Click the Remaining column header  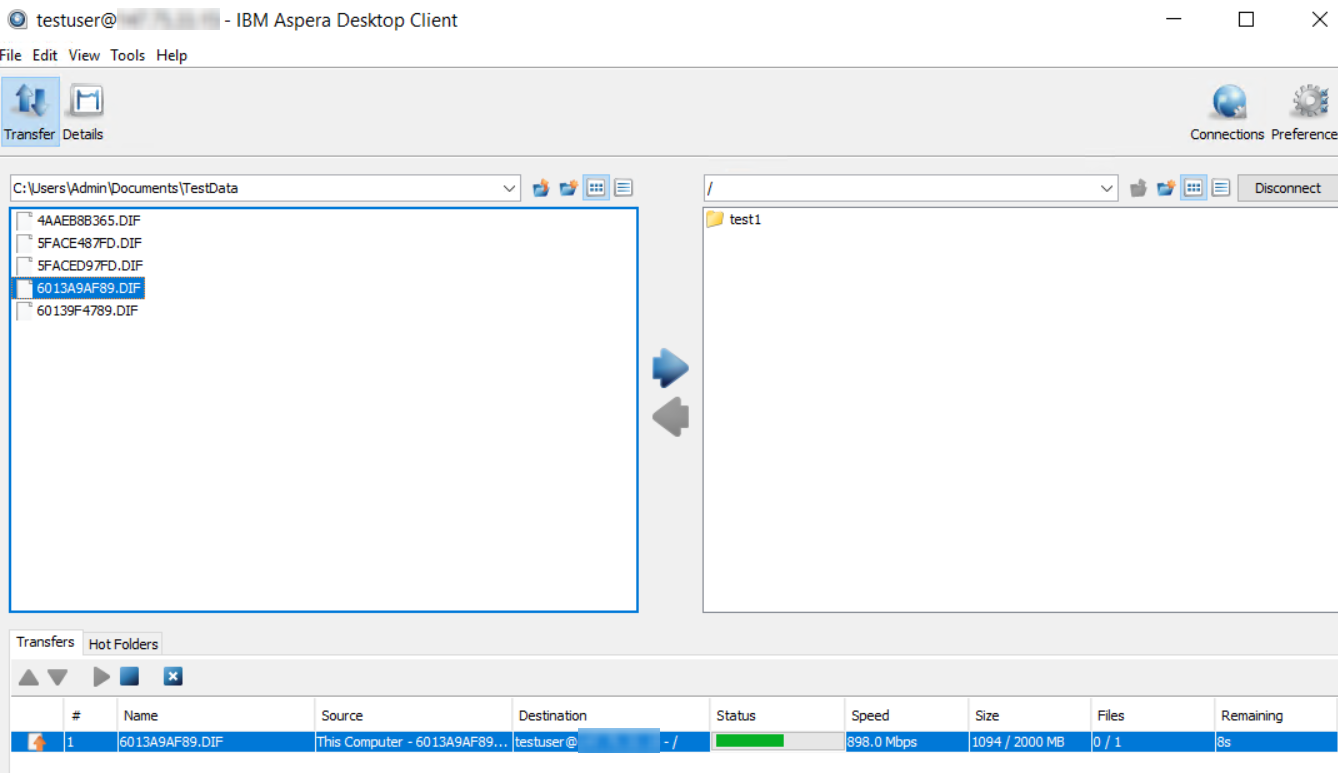tap(1276, 715)
